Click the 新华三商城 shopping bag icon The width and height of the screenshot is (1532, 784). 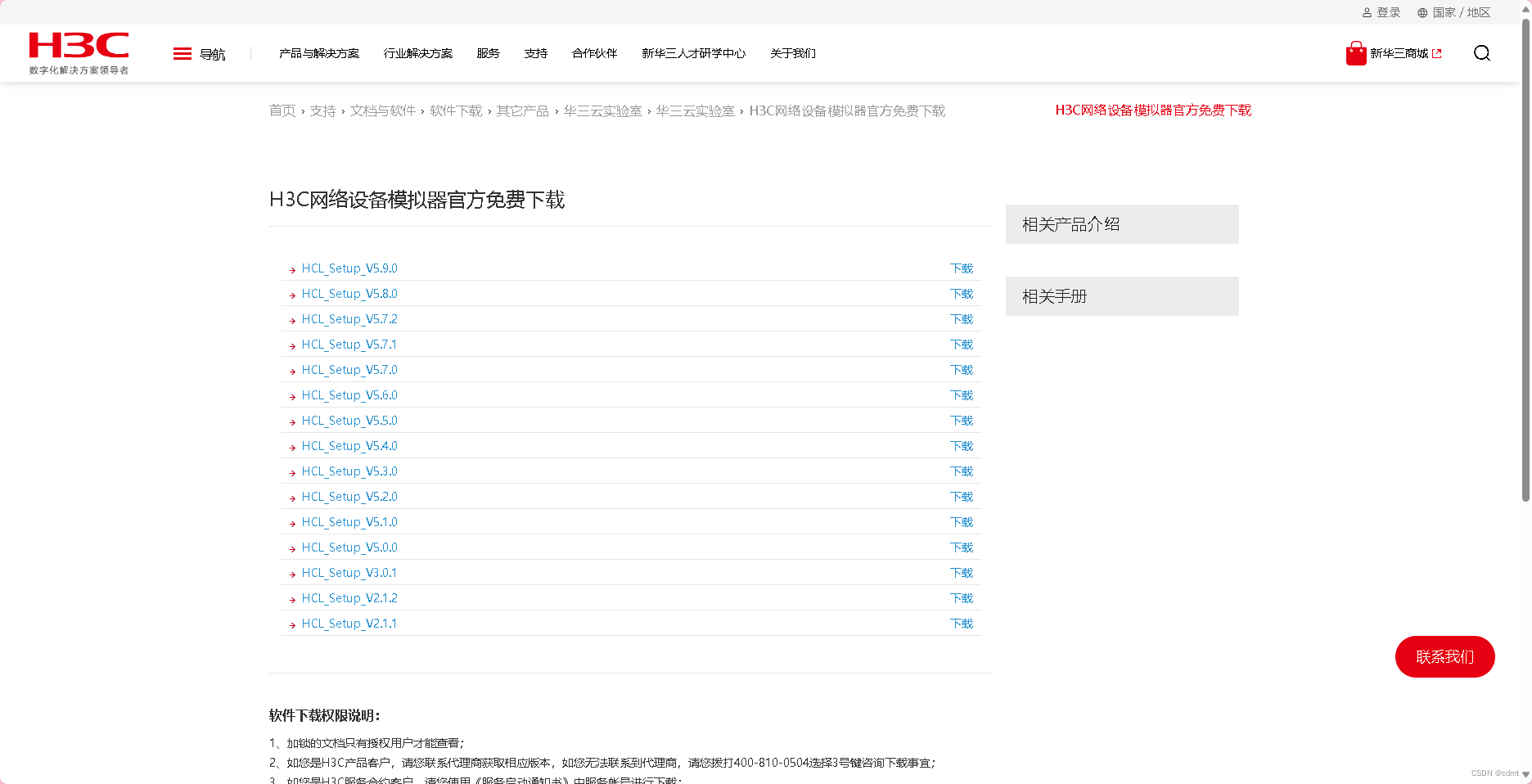pos(1354,52)
